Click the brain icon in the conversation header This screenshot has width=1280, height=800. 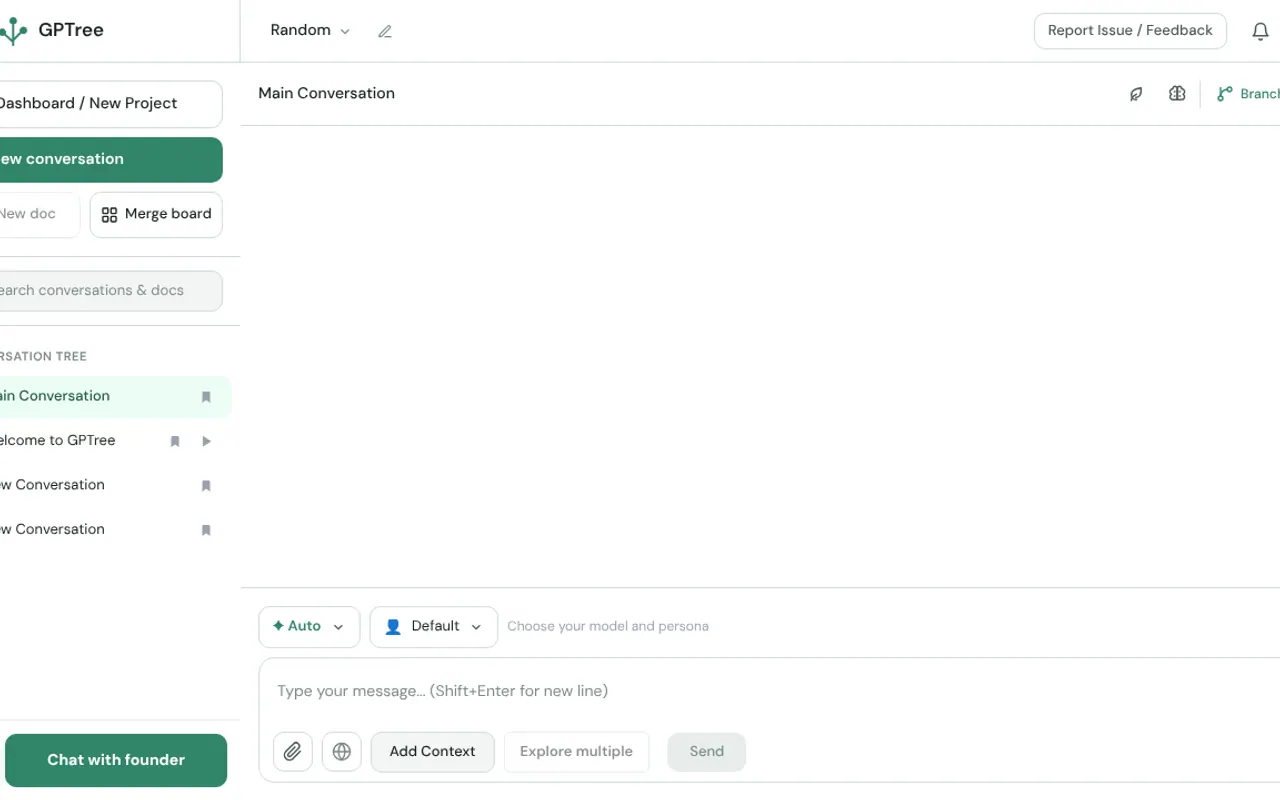pos(1177,94)
